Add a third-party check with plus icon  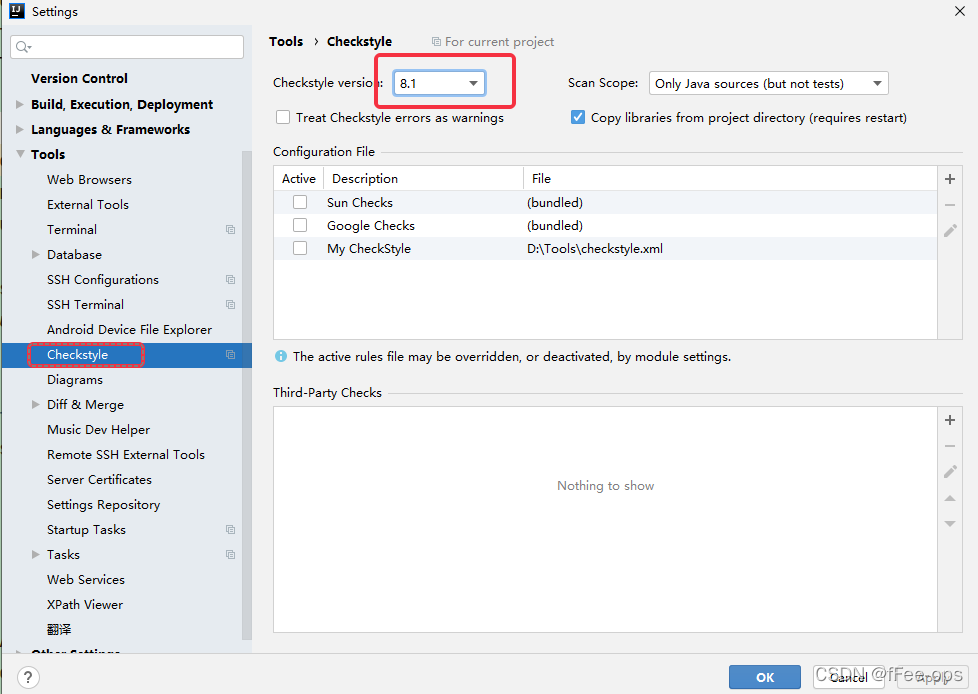[x=949, y=420]
